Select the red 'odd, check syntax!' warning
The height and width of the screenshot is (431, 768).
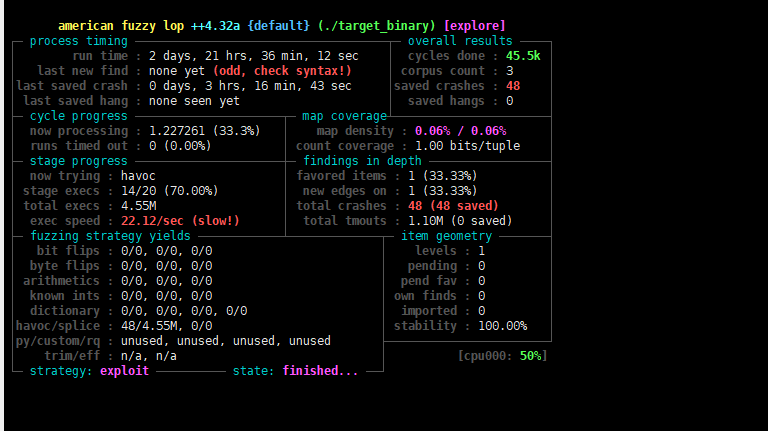tap(282, 71)
